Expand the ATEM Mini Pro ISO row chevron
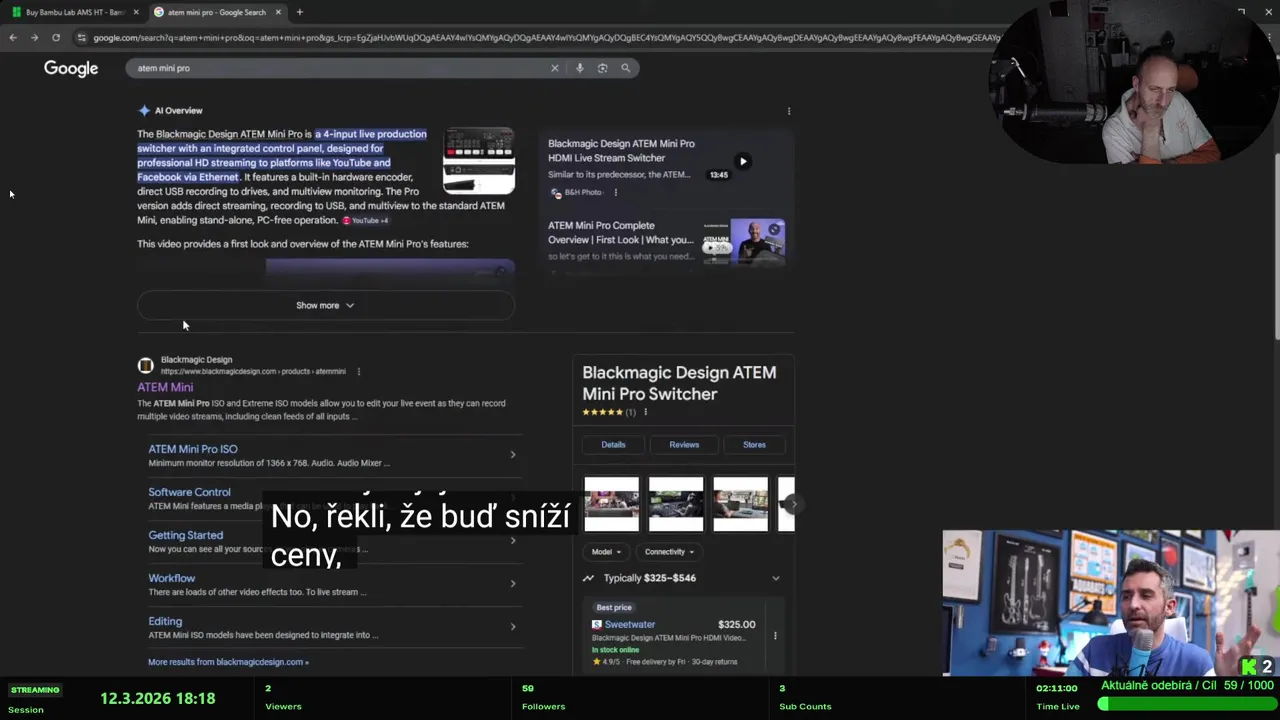 [x=513, y=455]
